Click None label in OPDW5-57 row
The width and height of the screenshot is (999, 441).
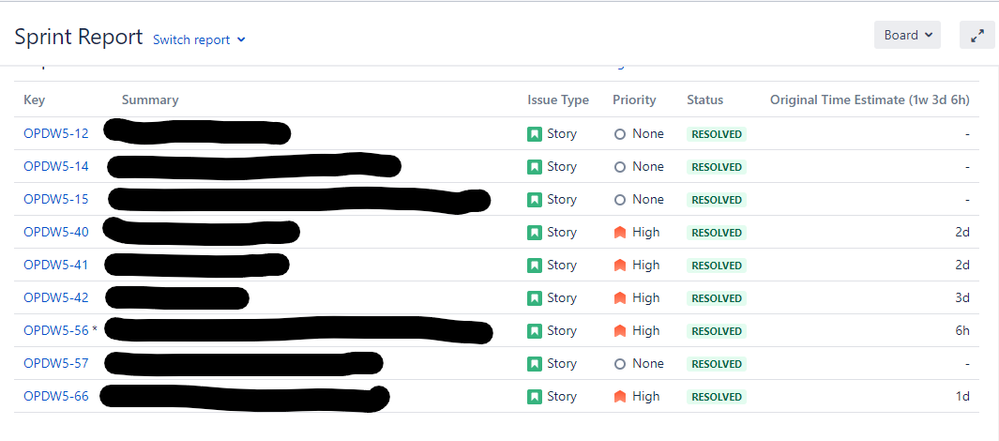coord(648,363)
